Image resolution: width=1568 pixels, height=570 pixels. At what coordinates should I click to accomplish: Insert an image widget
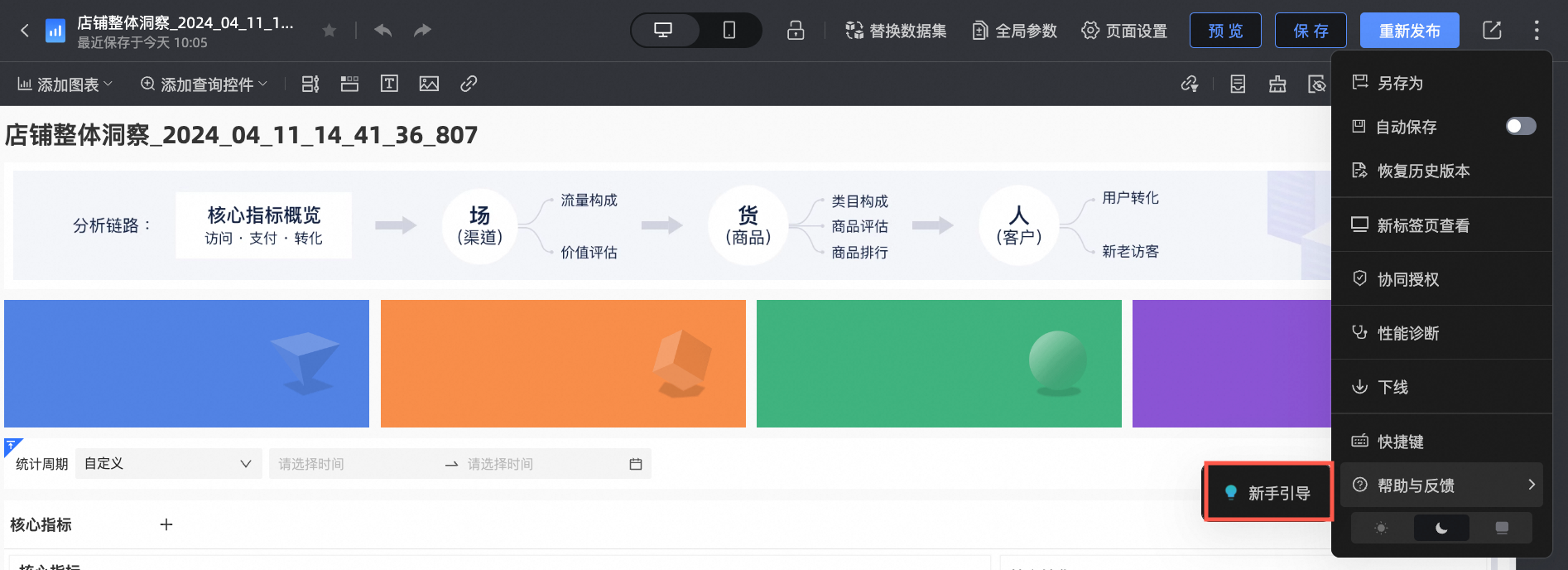click(x=429, y=84)
